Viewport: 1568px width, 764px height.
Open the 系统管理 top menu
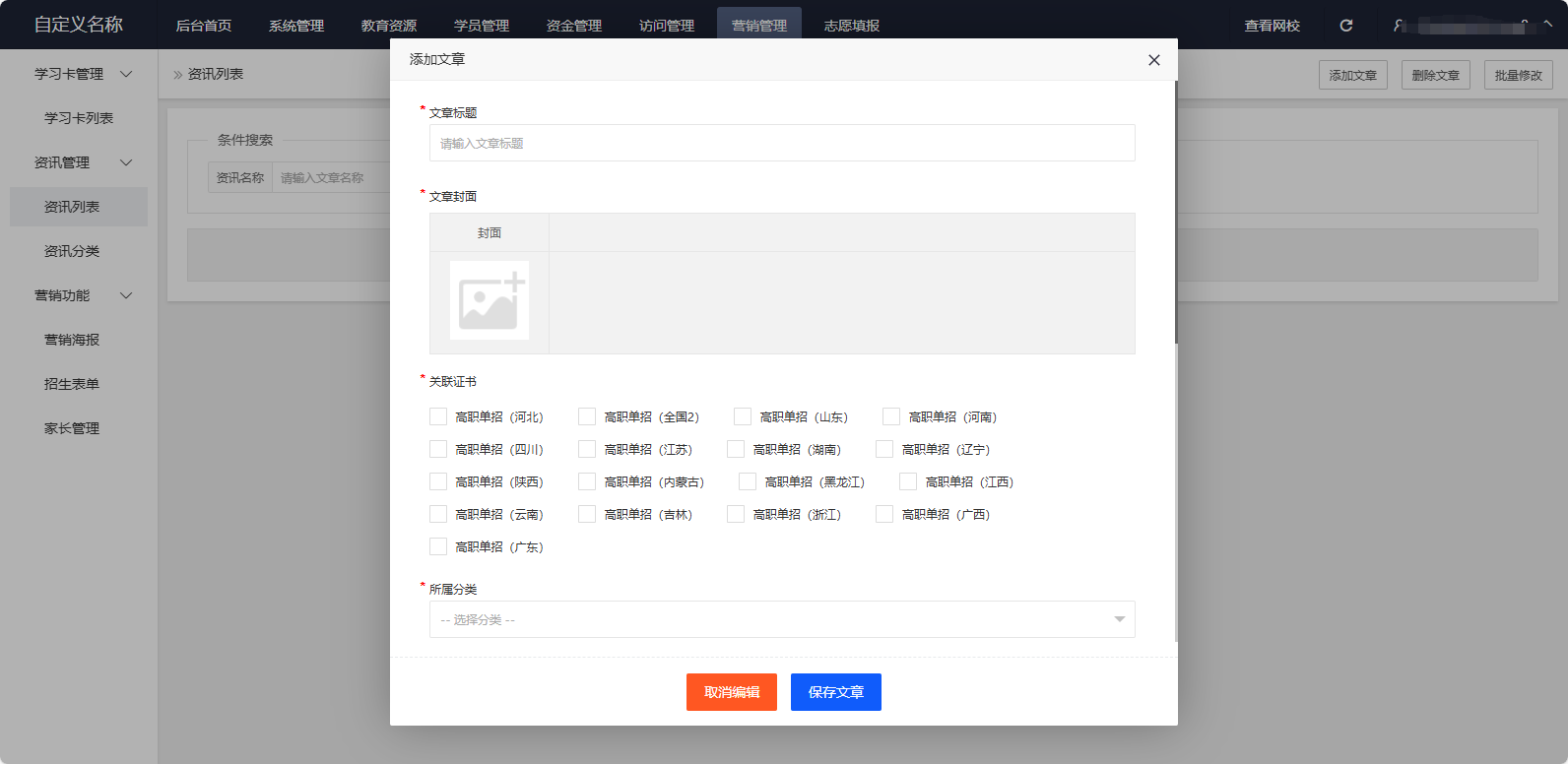point(296,26)
